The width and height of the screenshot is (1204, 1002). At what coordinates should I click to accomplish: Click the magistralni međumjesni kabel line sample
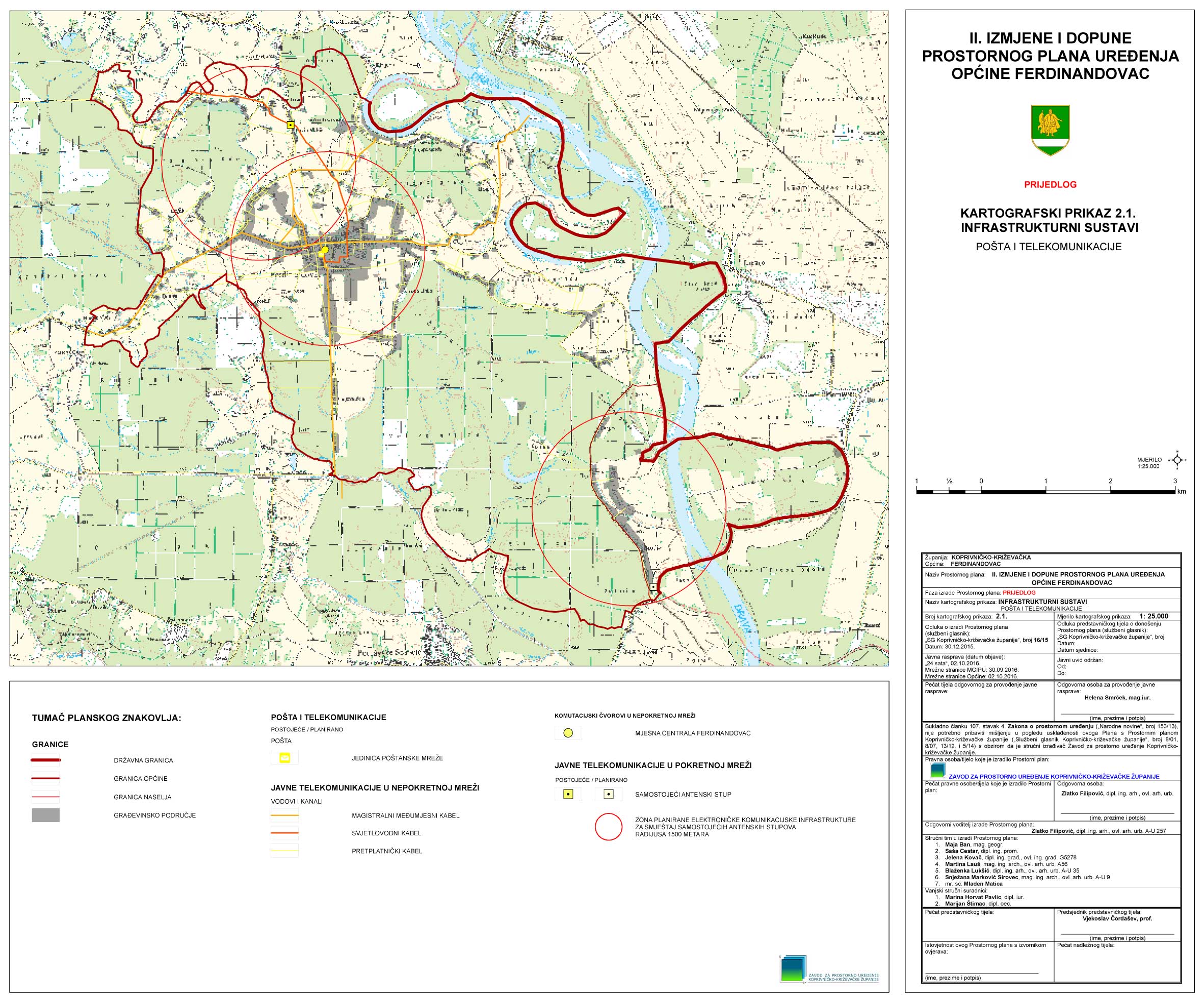pyautogui.click(x=285, y=815)
